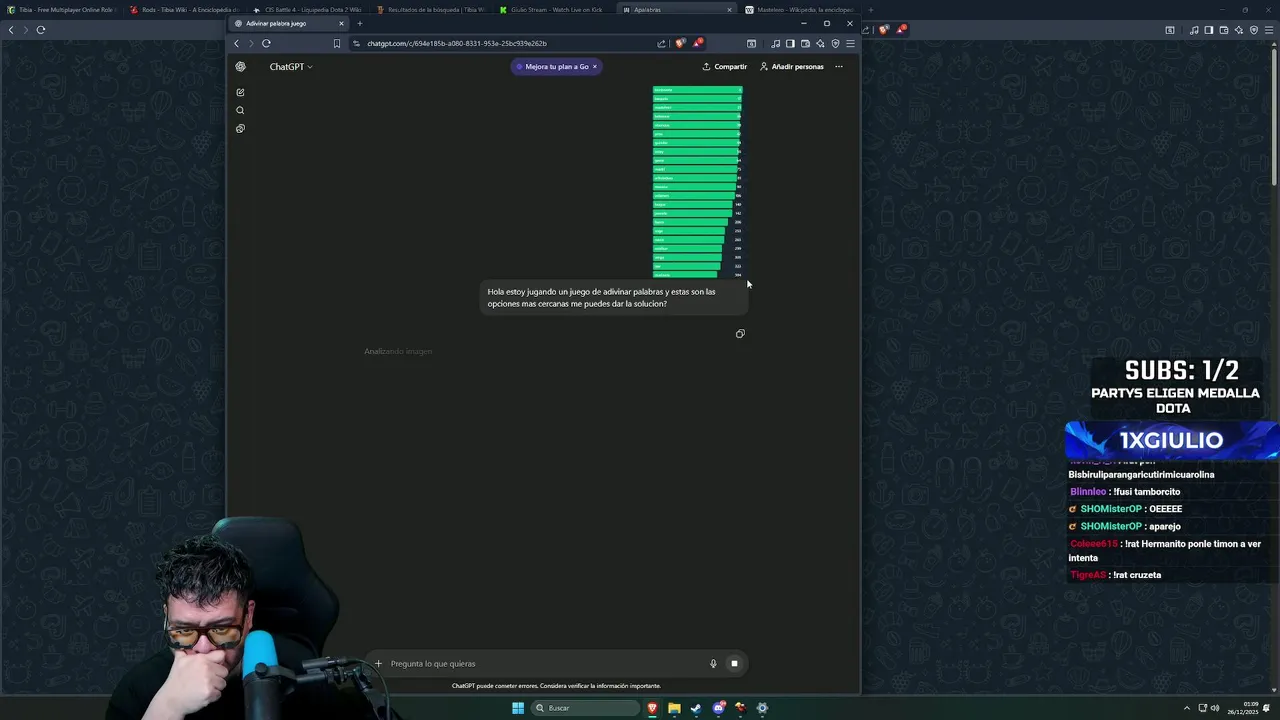The height and width of the screenshot is (720, 1280).
Task: Click the plus attach button in composer
Action: (x=378, y=664)
